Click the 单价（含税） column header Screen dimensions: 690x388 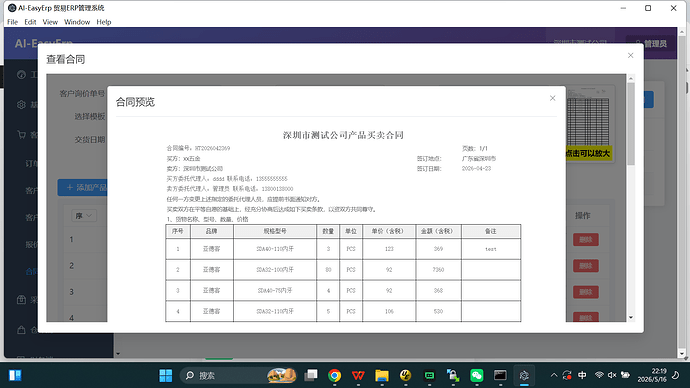(x=389, y=231)
